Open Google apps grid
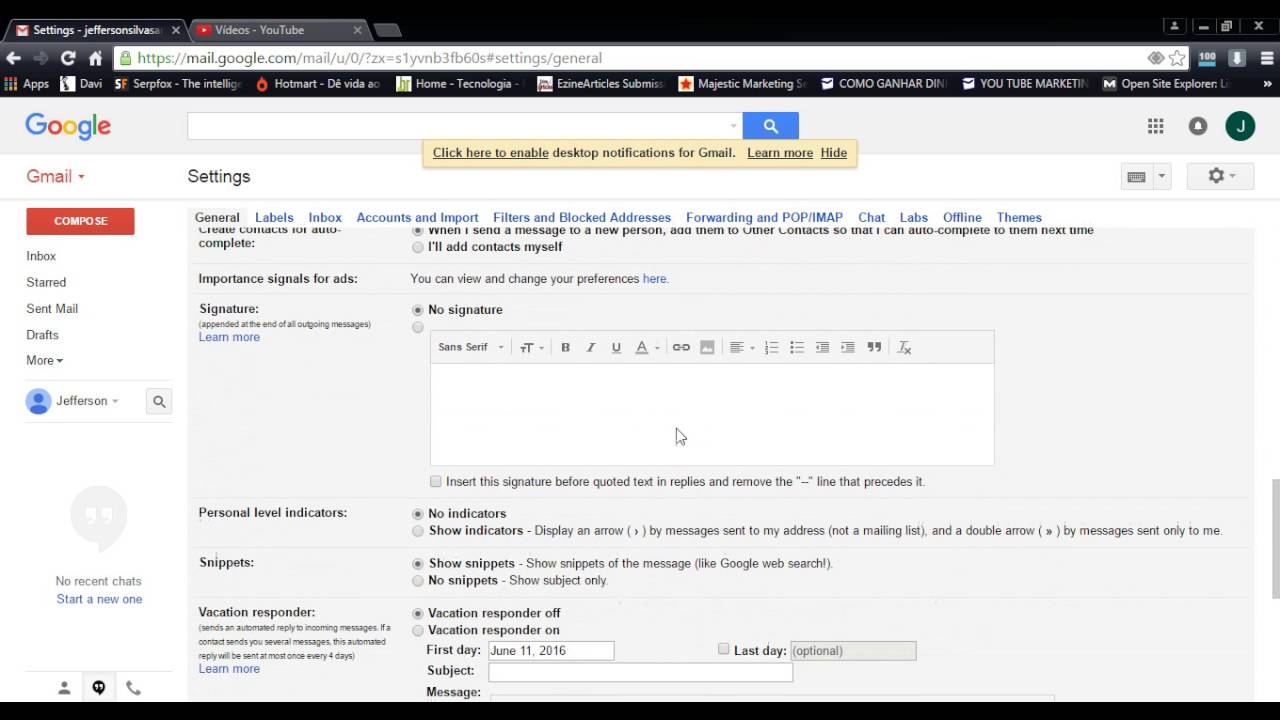1280x720 pixels. (1155, 126)
